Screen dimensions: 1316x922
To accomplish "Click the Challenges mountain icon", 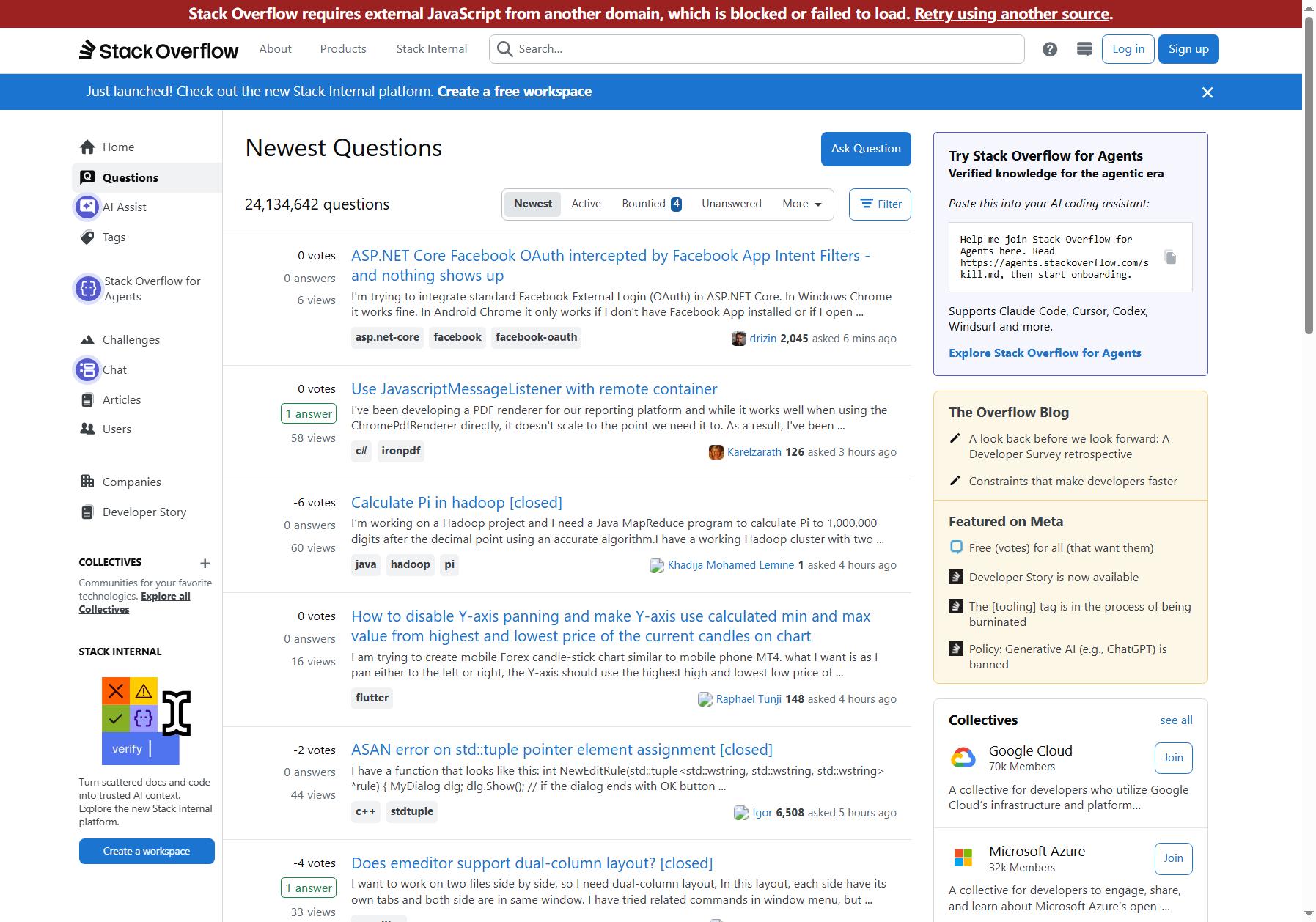I will coord(87,340).
